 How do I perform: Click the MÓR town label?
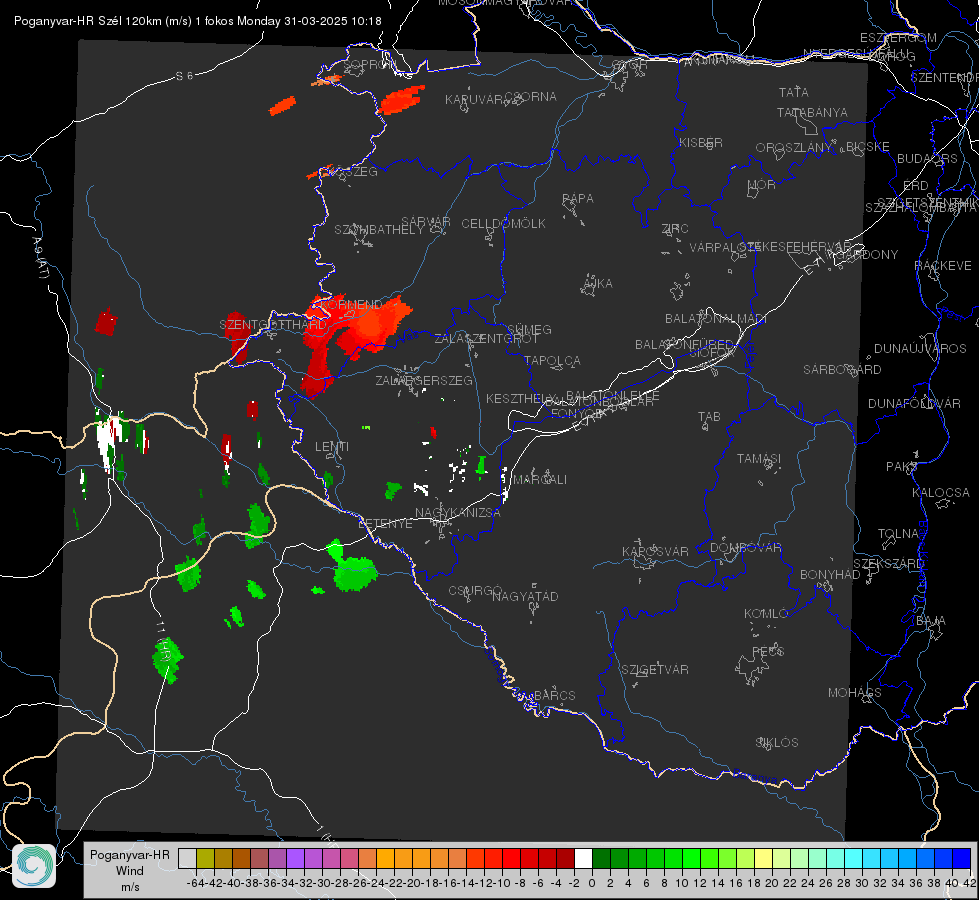pos(762,184)
